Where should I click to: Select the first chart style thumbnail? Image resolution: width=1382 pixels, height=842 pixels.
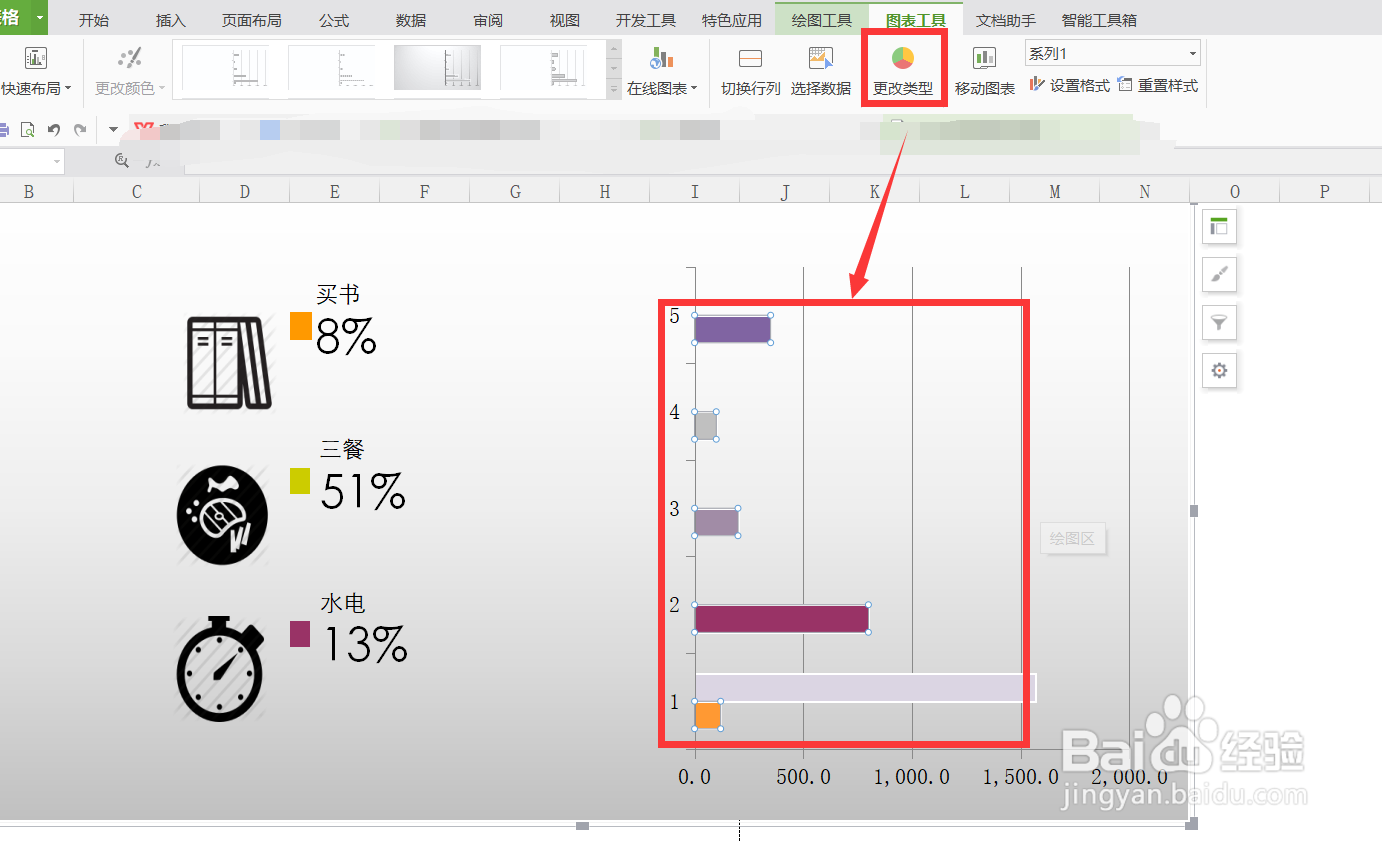[226, 68]
